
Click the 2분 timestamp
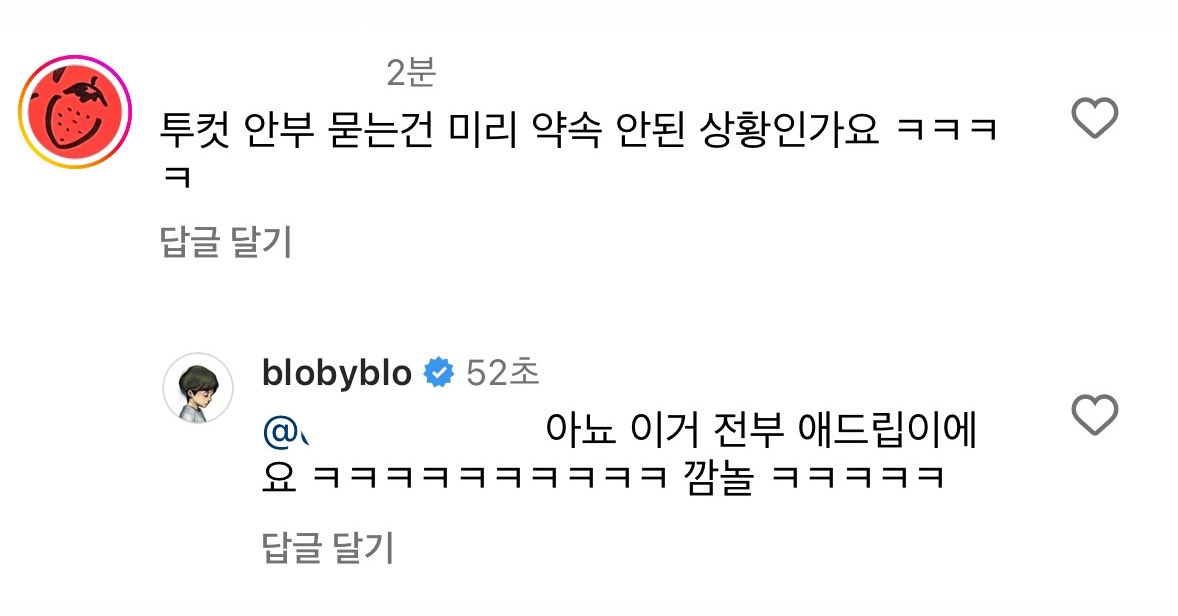click(x=411, y=72)
